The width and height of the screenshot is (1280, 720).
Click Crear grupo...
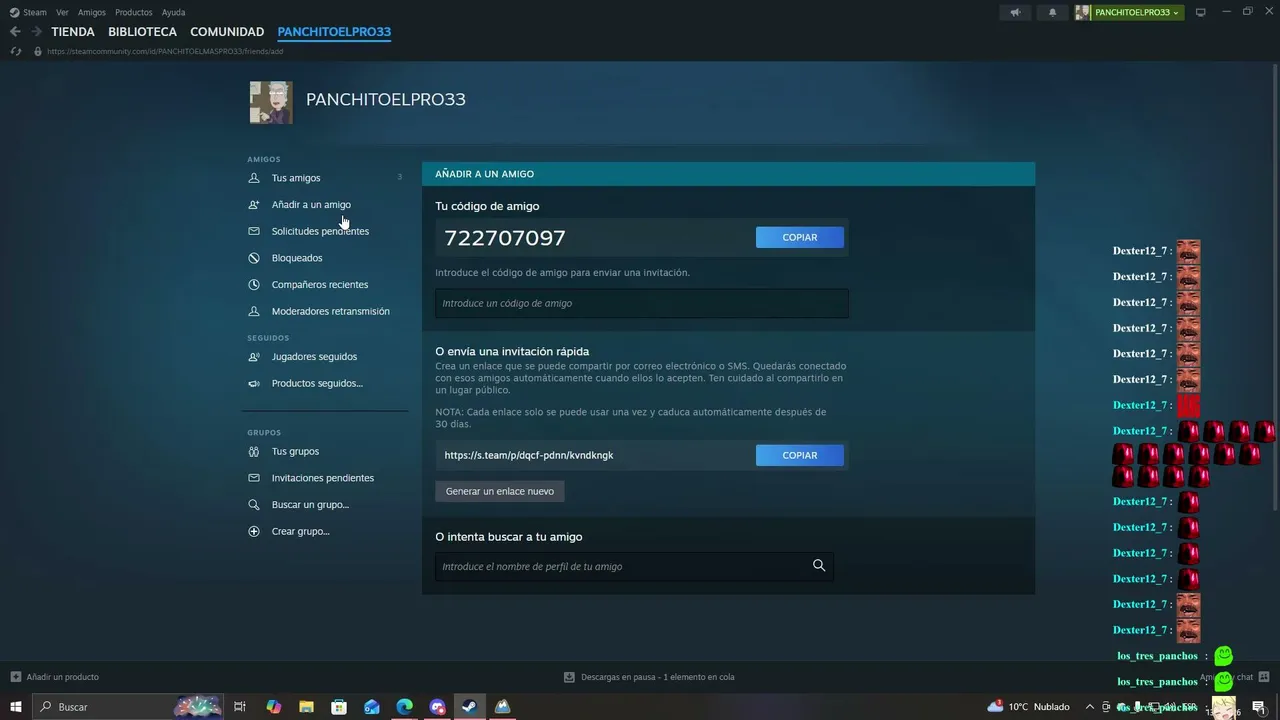(x=301, y=531)
